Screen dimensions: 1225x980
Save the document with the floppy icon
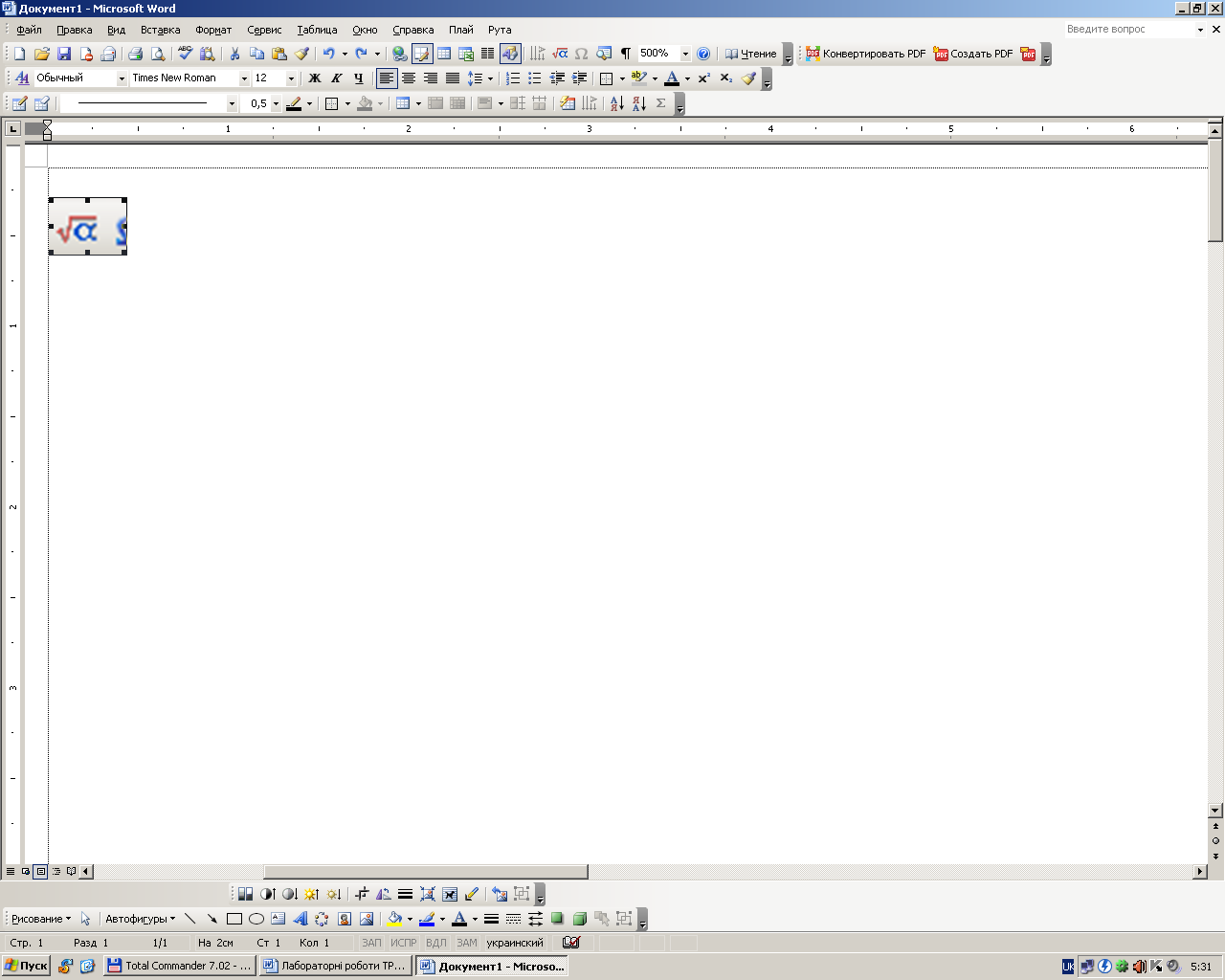(64, 54)
